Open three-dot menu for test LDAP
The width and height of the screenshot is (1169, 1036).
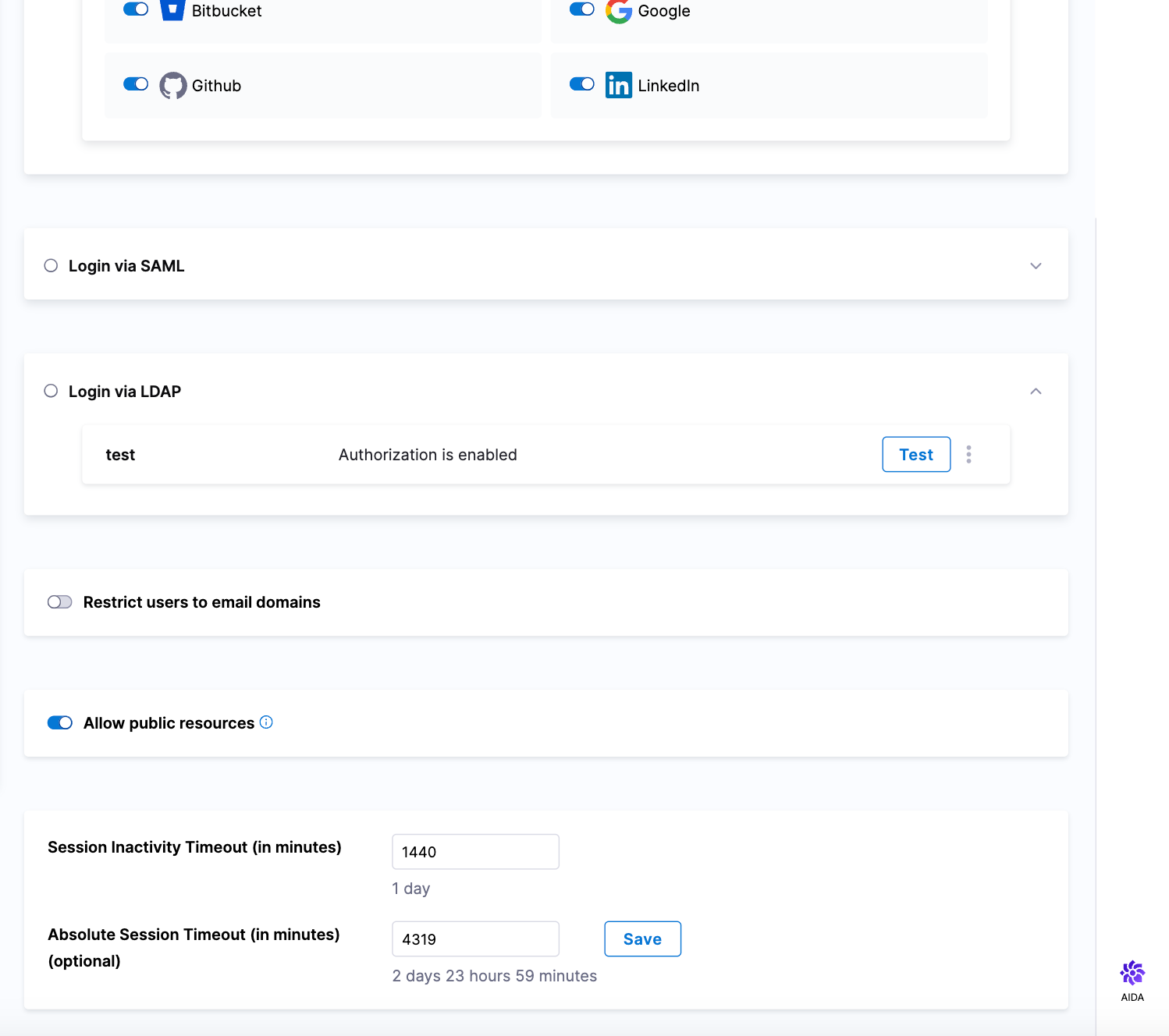(x=968, y=455)
